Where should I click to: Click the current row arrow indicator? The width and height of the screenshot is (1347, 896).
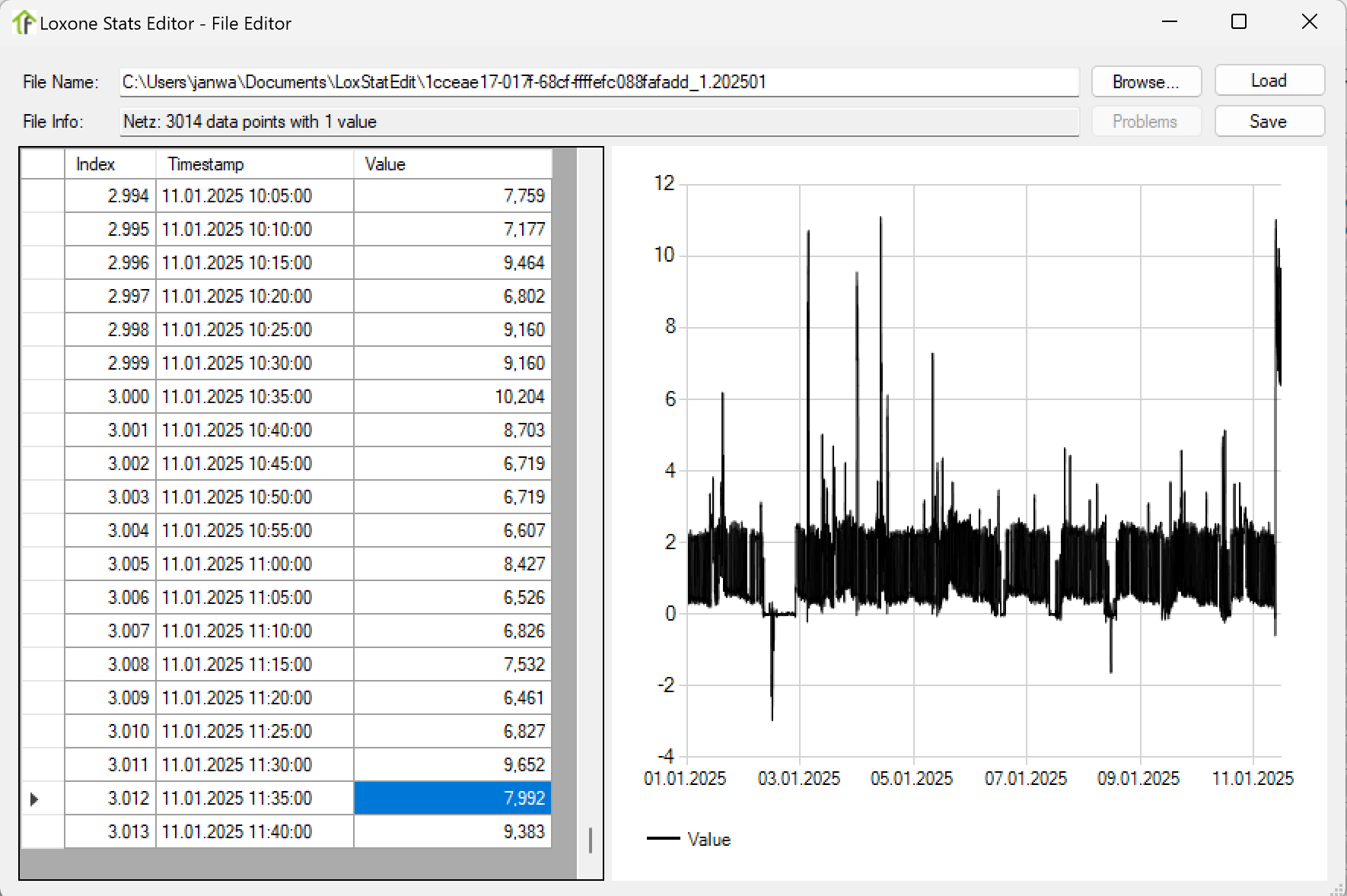pyautogui.click(x=34, y=799)
